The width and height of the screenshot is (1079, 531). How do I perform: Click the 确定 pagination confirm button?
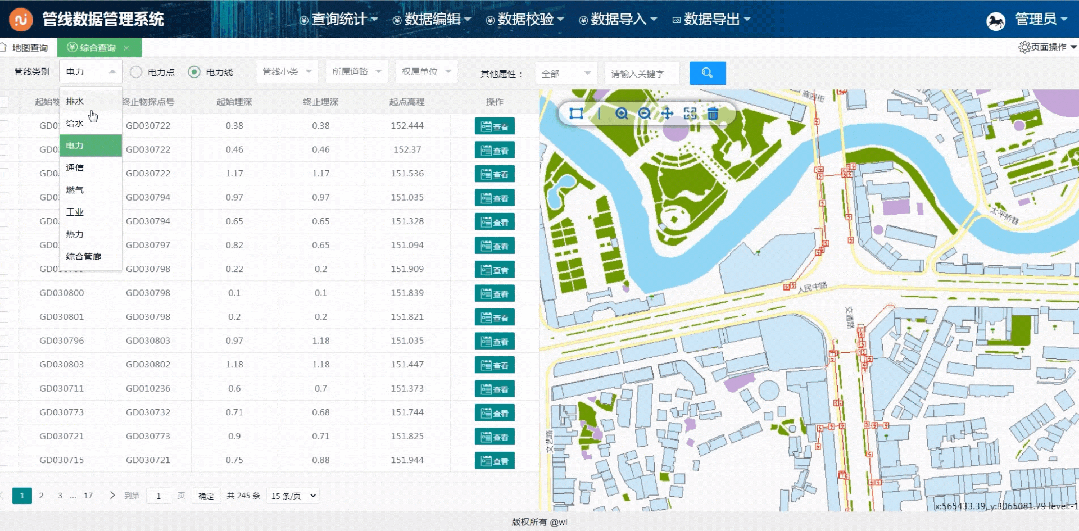coord(206,495)
